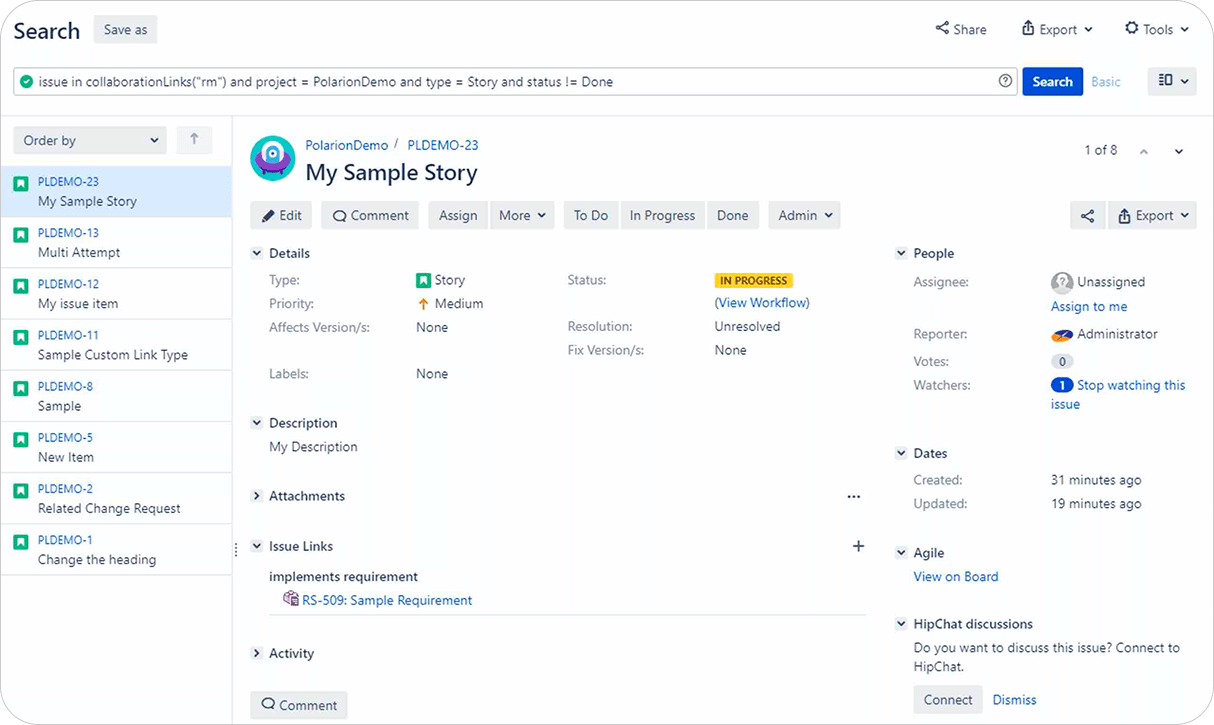Viewport: 1214px width, 725px height.
Task: Open the View on Board link
Action: [956, 577]
